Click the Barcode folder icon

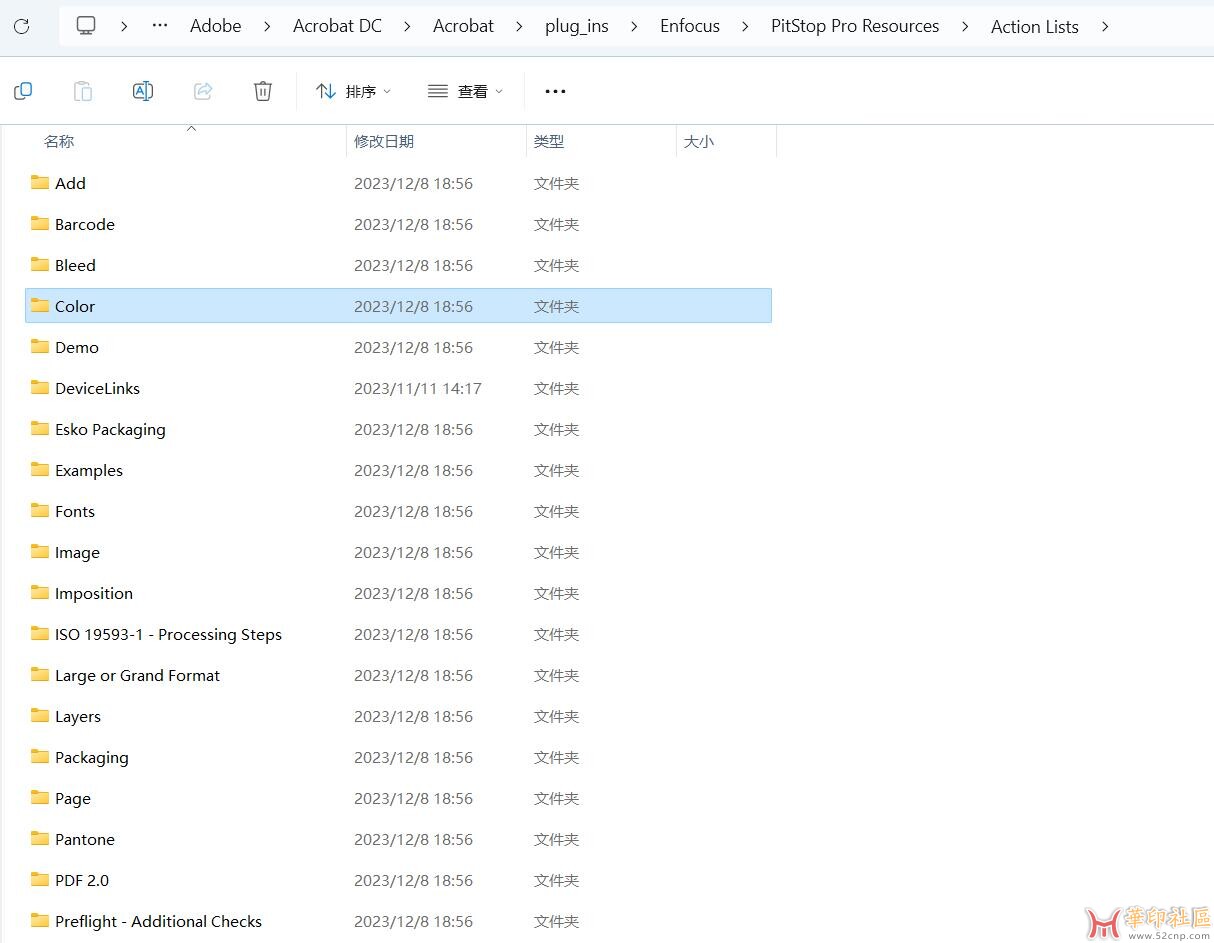(x=40, y=224)
